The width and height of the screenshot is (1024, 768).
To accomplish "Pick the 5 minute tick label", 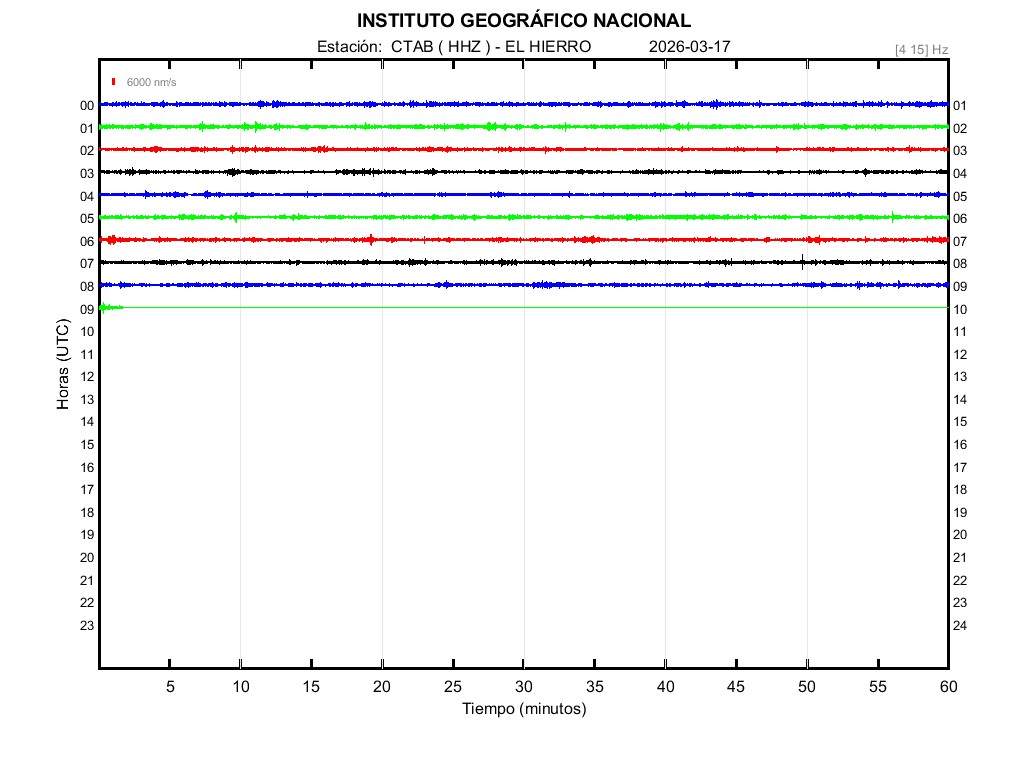I will (x=170, y=687).
